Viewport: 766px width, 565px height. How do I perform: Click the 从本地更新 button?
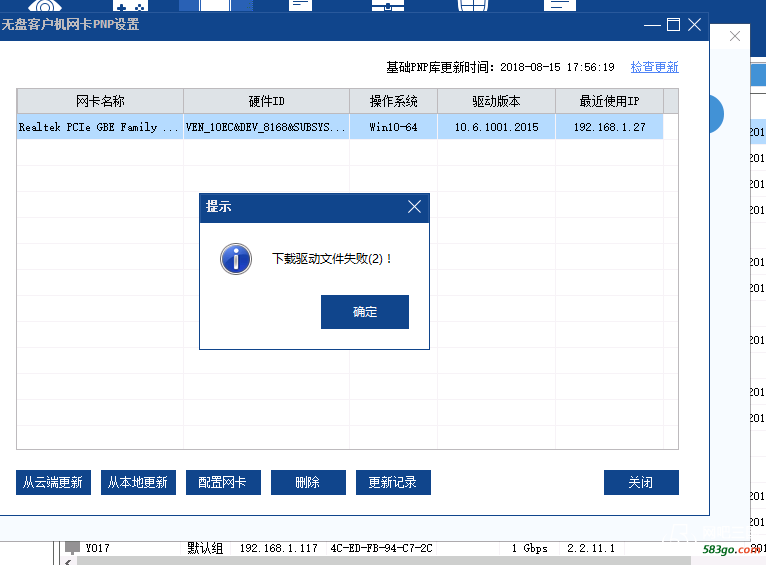[138, 482]
